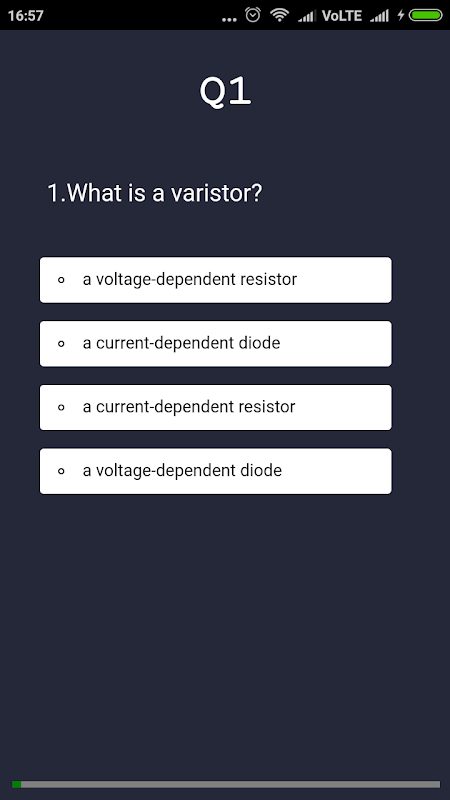
Task: Click the gray quiz progress bar track
Action: click(230, 784)
